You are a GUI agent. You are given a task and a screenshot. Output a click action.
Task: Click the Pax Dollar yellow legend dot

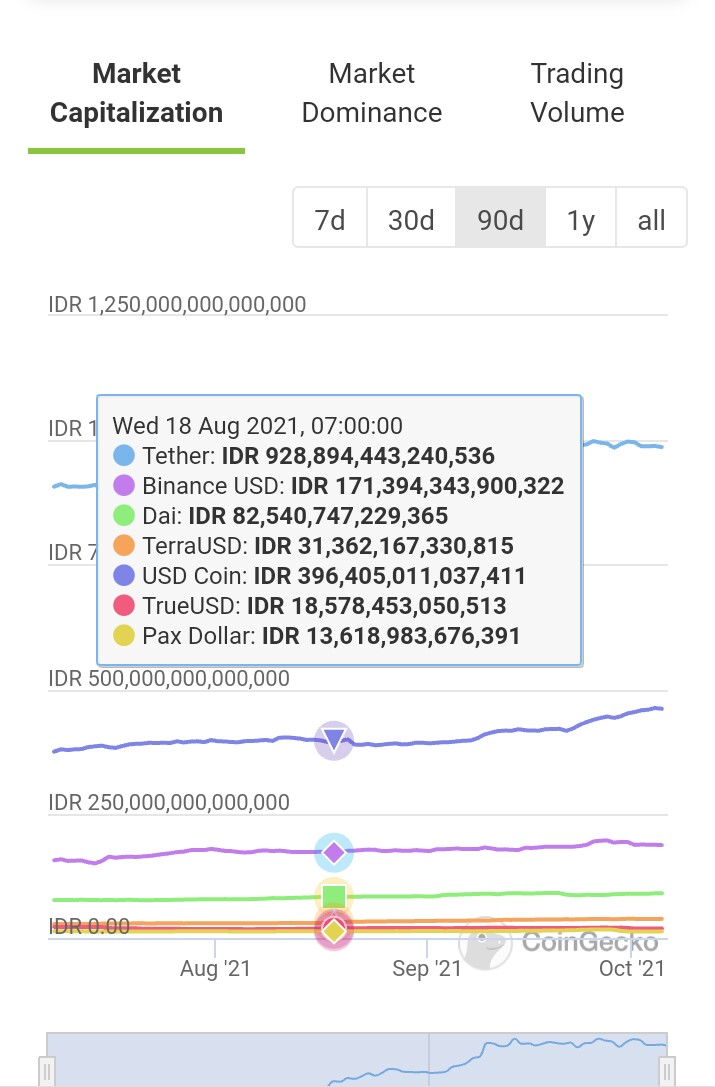click(123, 635)
